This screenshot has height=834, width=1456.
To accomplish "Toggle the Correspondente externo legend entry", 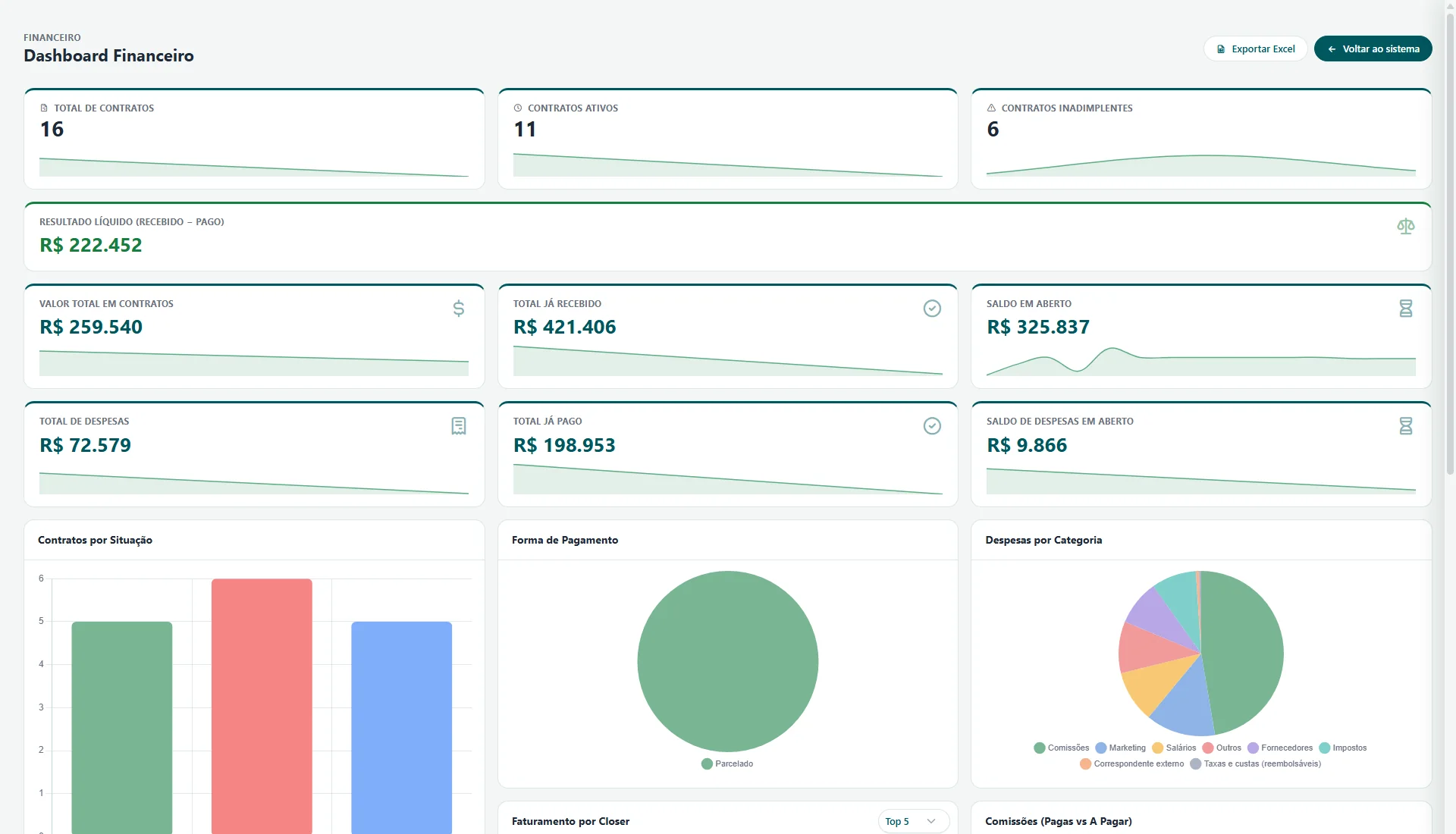I will tap(1131, 763).
